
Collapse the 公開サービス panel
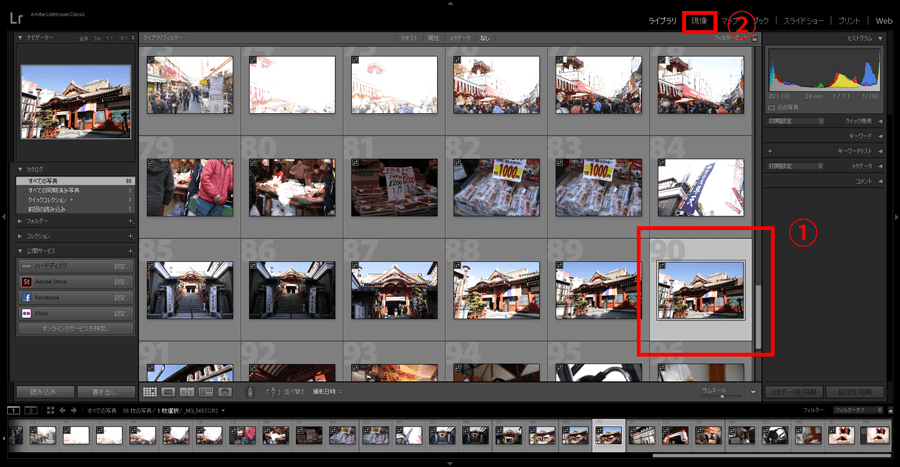tap(20, 251)
